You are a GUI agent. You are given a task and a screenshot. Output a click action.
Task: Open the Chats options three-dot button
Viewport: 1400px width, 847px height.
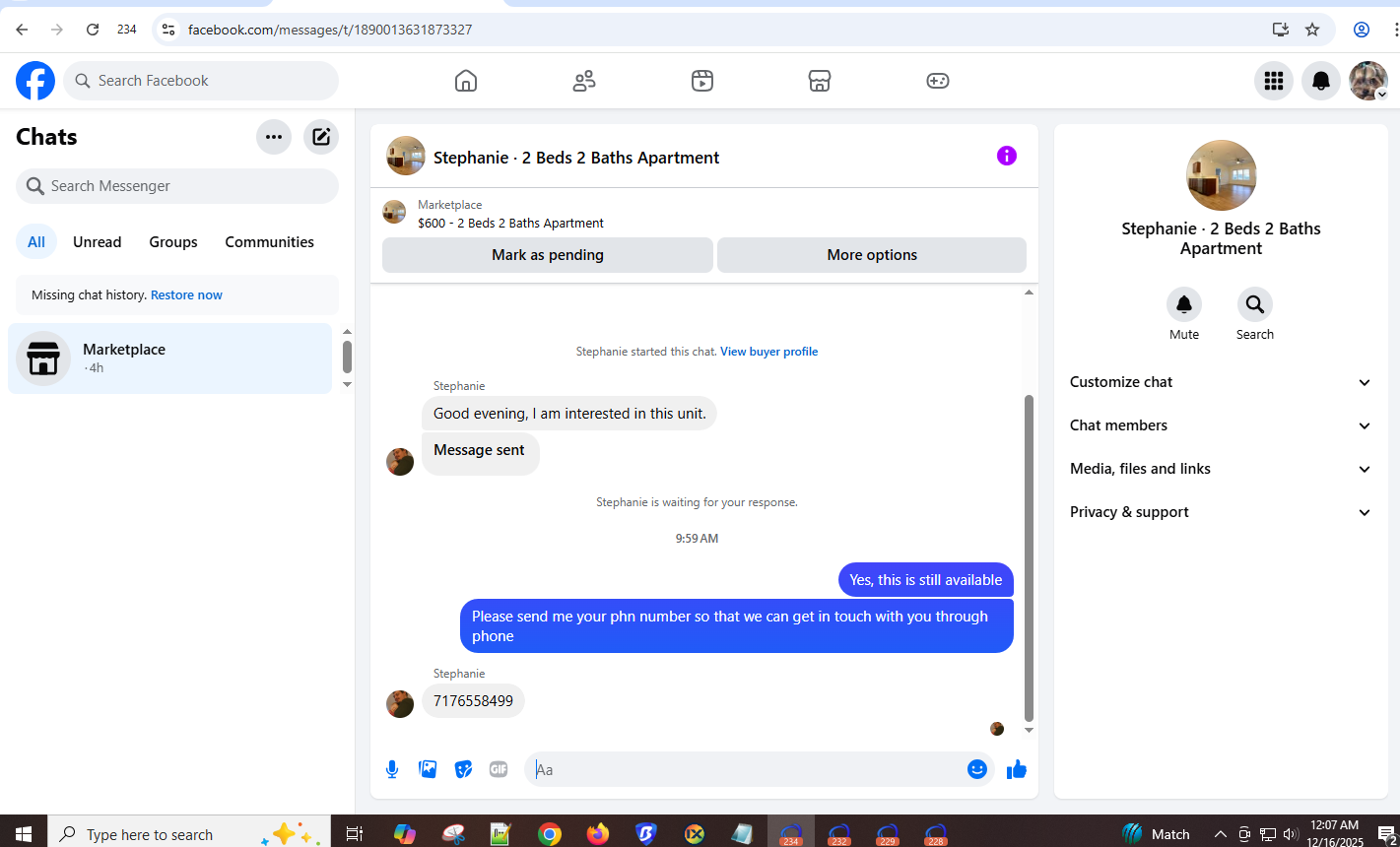(x=274, y=137)
